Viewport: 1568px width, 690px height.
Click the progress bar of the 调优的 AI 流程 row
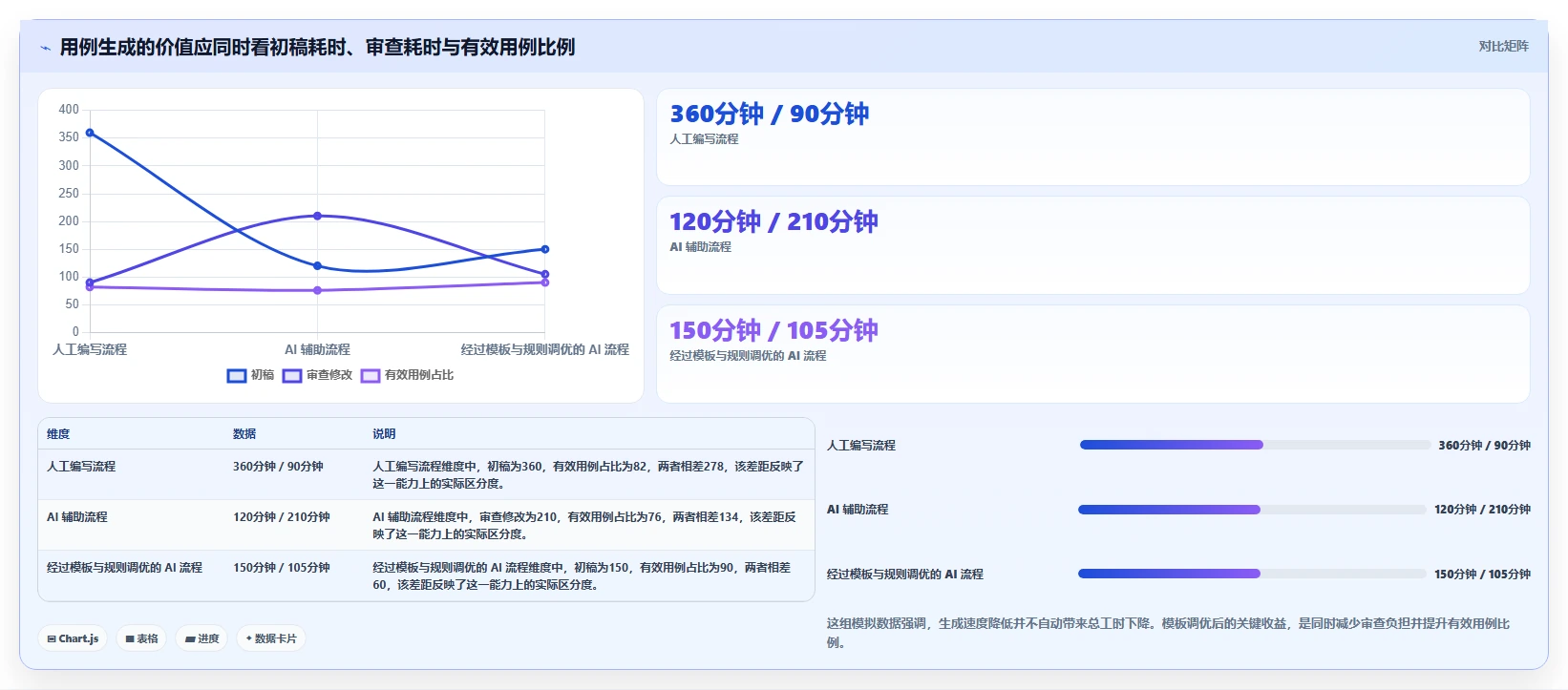pos(1252,574)
